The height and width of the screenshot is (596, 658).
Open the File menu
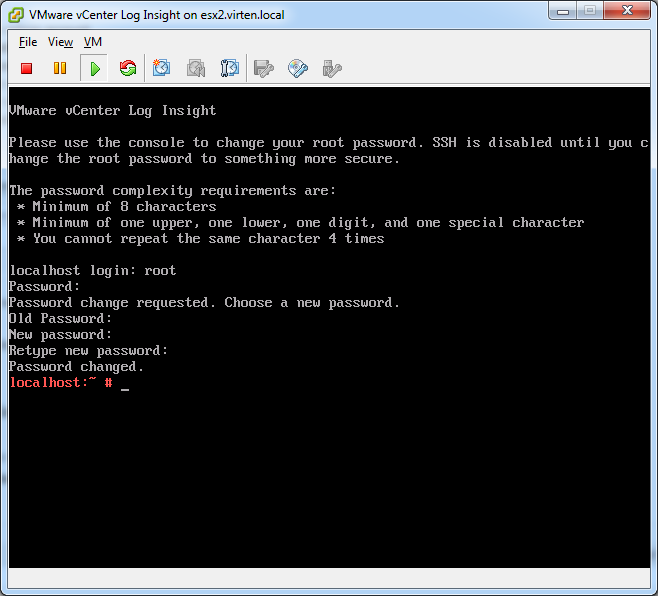[x=28, y=42]
